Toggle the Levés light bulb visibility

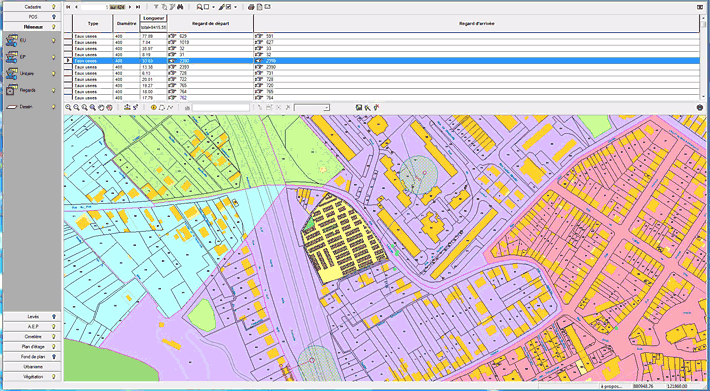point(54,317)
